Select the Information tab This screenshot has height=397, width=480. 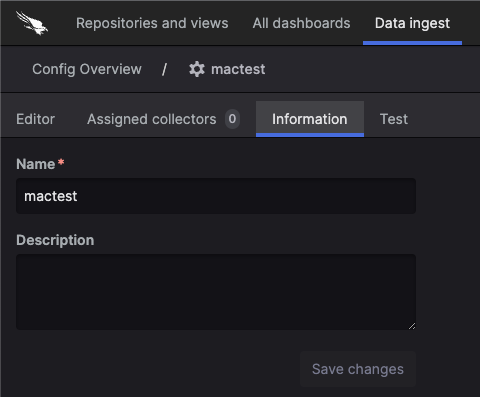click(310, 119)
